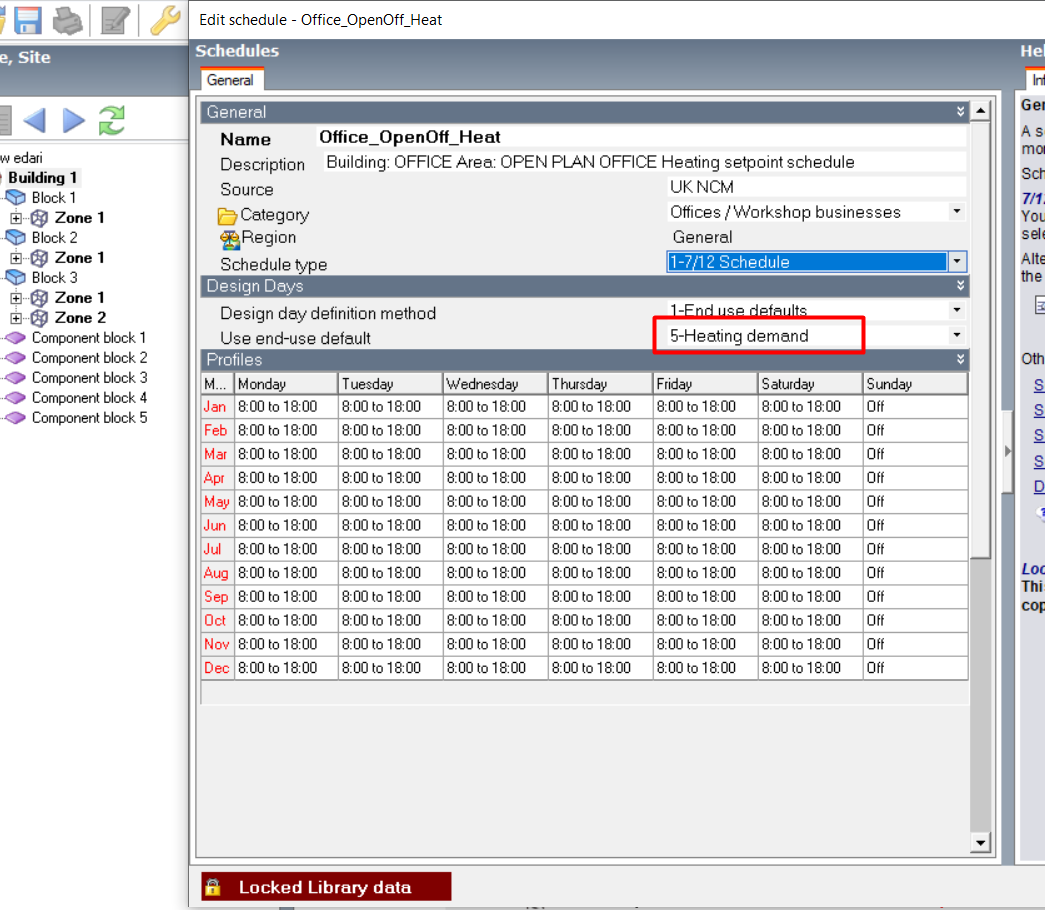Go forward with the blue right arrow
The image size is (1045, 910).
[x=73, y=121]
